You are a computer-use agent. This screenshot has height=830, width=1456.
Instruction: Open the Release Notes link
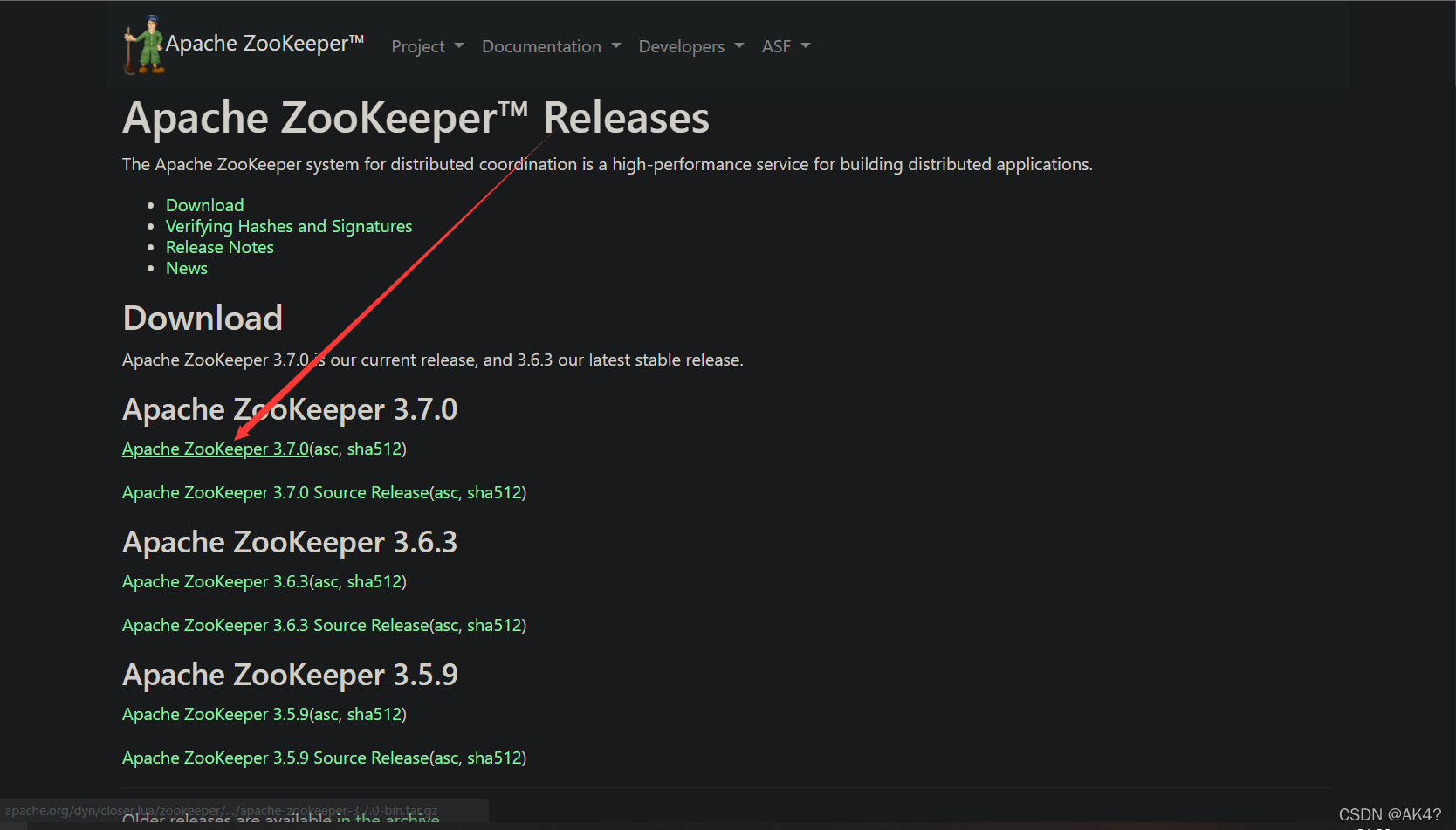220,247
